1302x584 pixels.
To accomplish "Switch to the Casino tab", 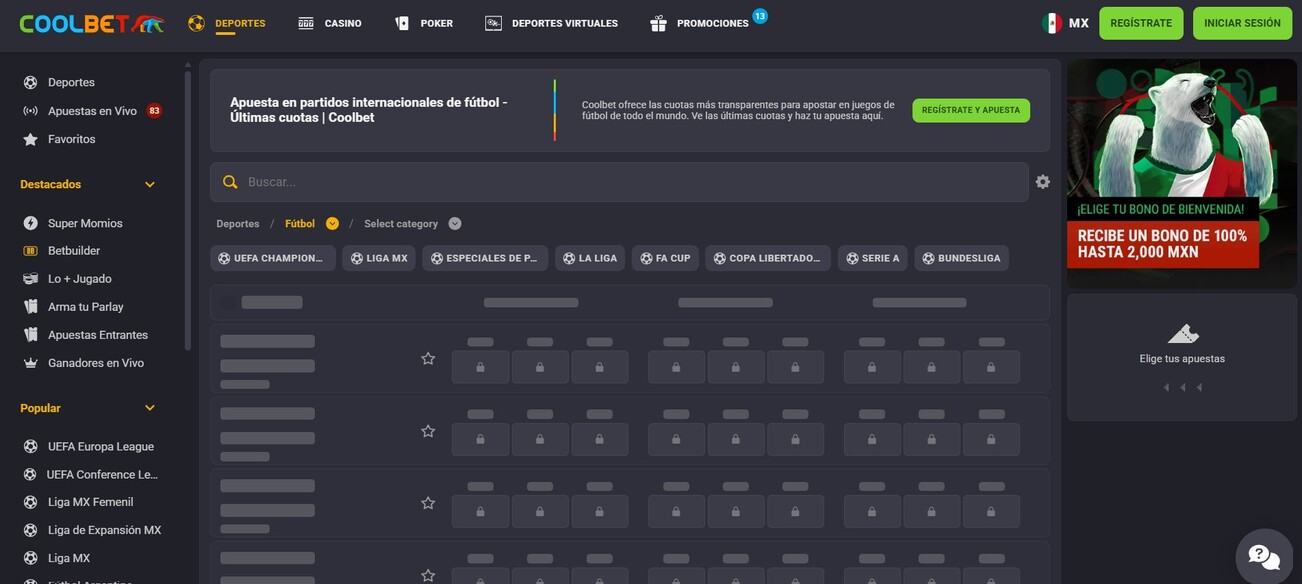I will pos(330,23).
